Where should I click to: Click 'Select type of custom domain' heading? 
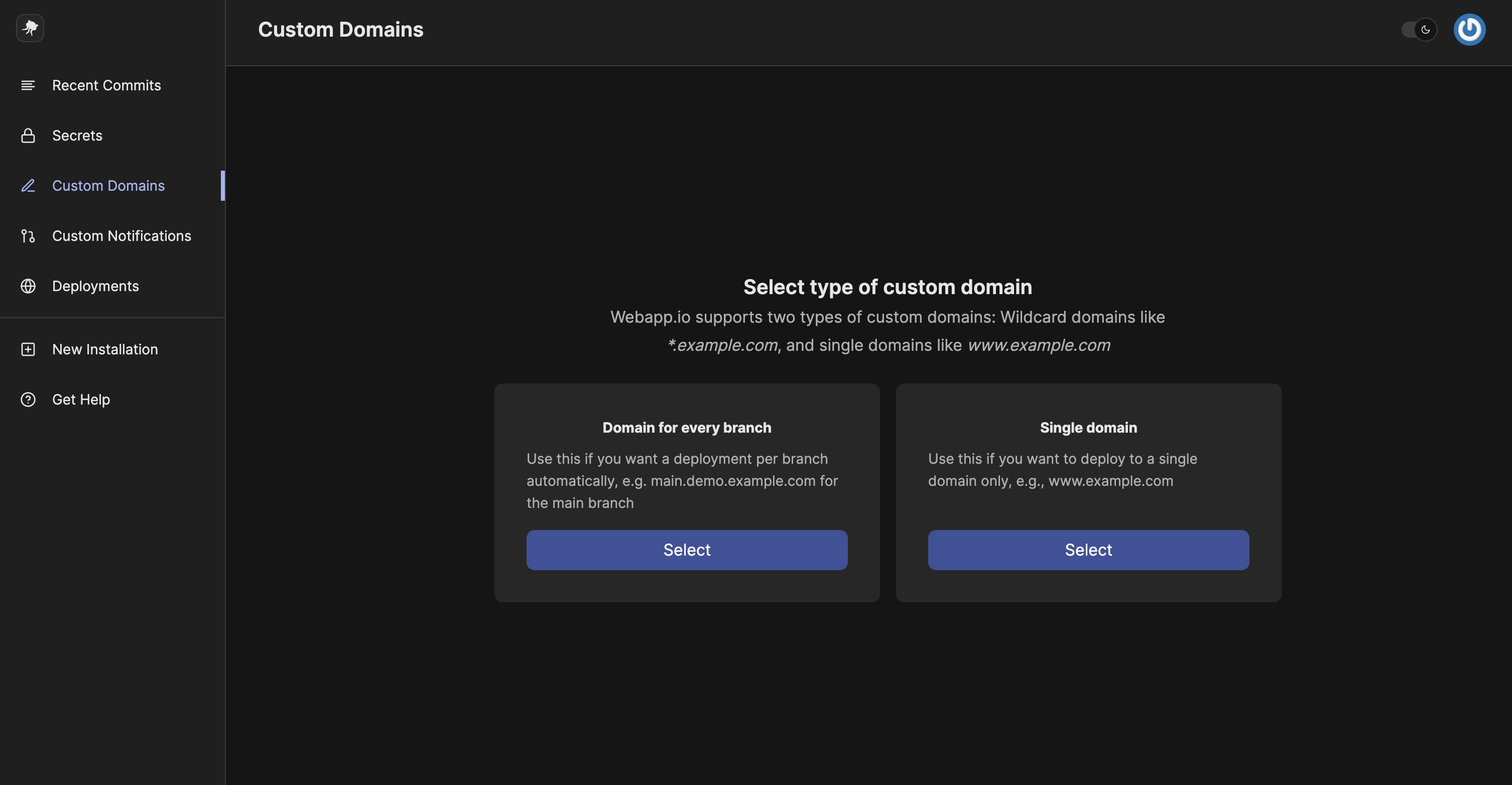pyautogui.click(x=888, y=287)
